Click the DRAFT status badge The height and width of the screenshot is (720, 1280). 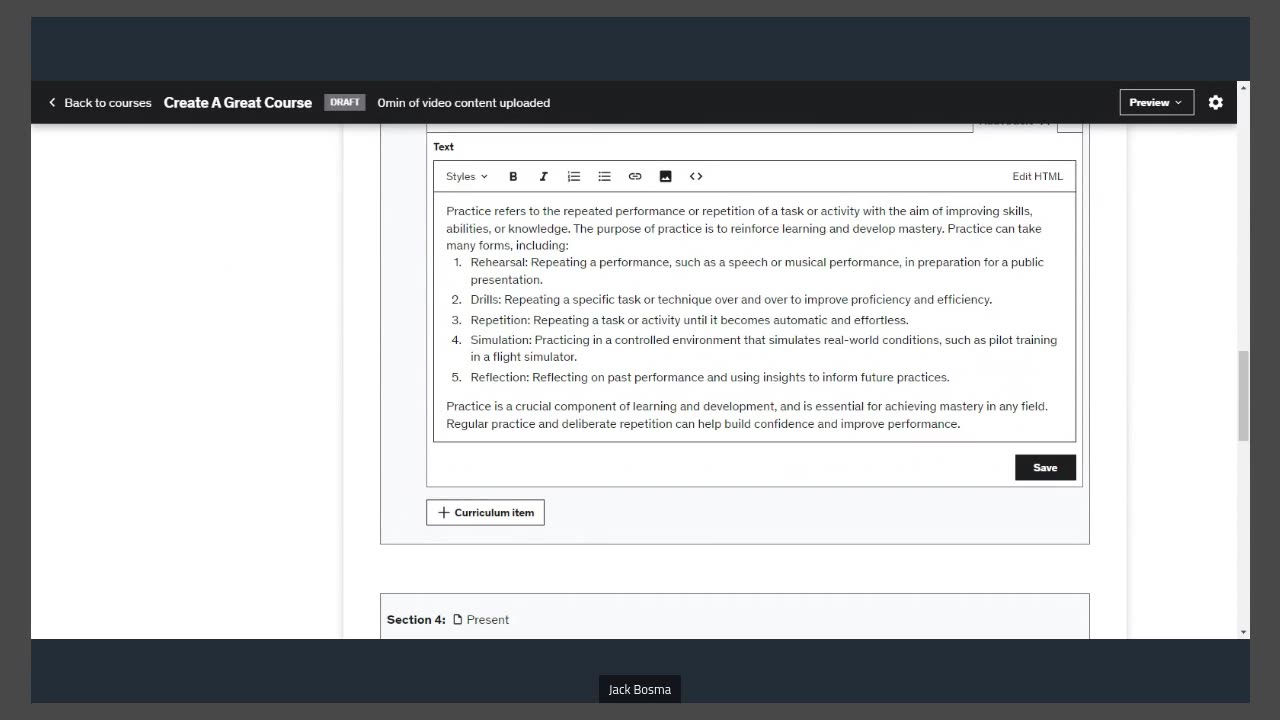[x=345, y=102]
